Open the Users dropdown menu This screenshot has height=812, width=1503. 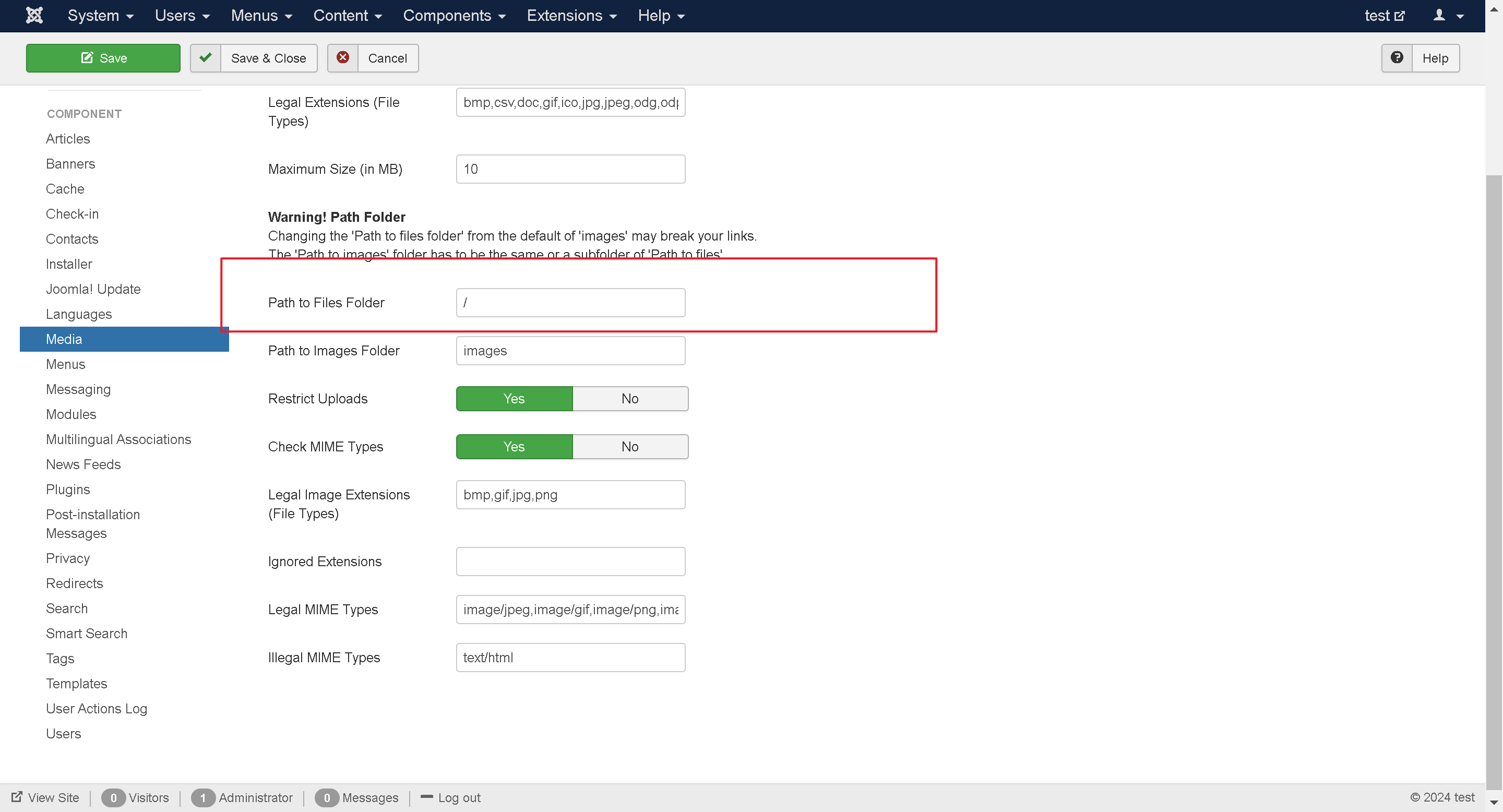pyautogui.click(x=182, y=16)
